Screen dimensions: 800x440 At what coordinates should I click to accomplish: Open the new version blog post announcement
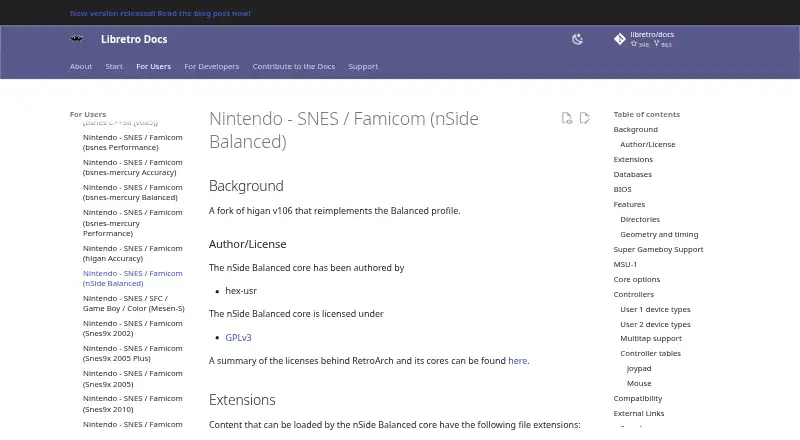tap(160, 13)
